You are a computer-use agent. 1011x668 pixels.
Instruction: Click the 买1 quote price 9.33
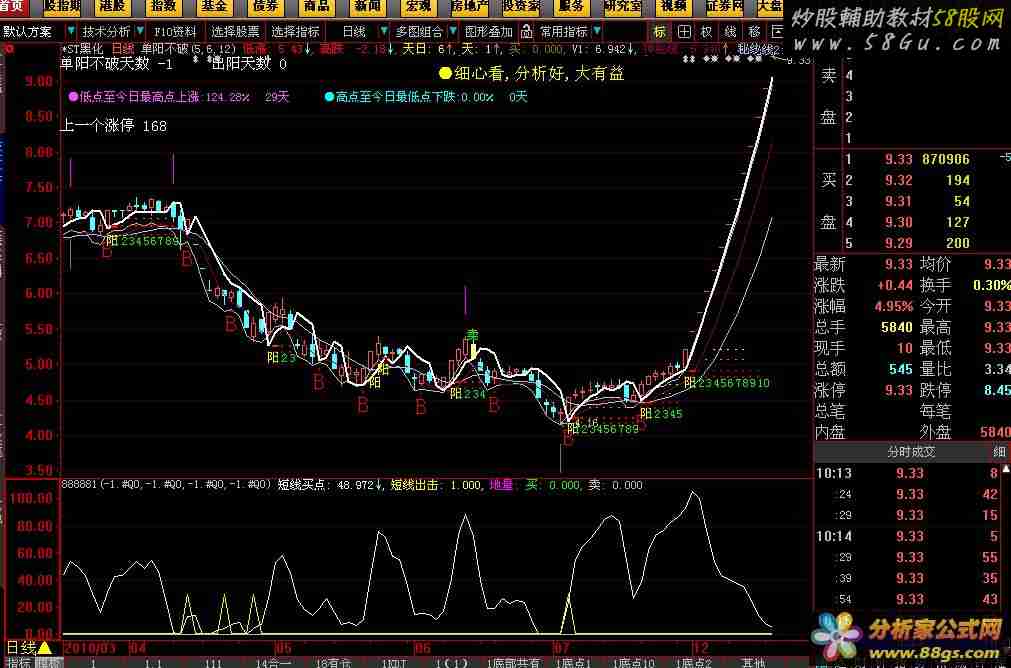click(x=899, y=159)
